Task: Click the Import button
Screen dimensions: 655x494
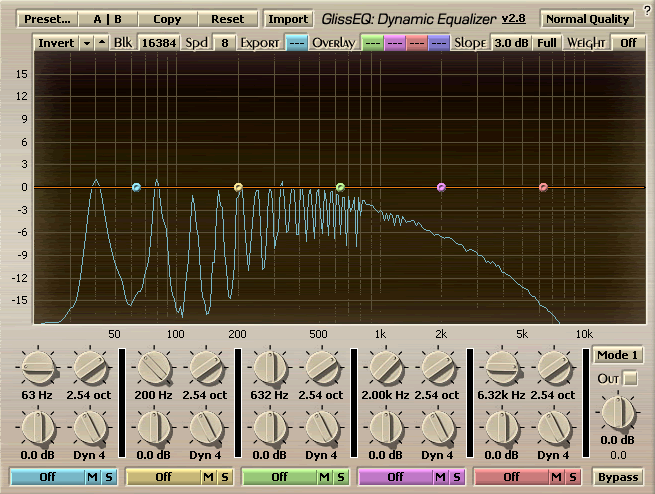Action: (x=288, y=19)
